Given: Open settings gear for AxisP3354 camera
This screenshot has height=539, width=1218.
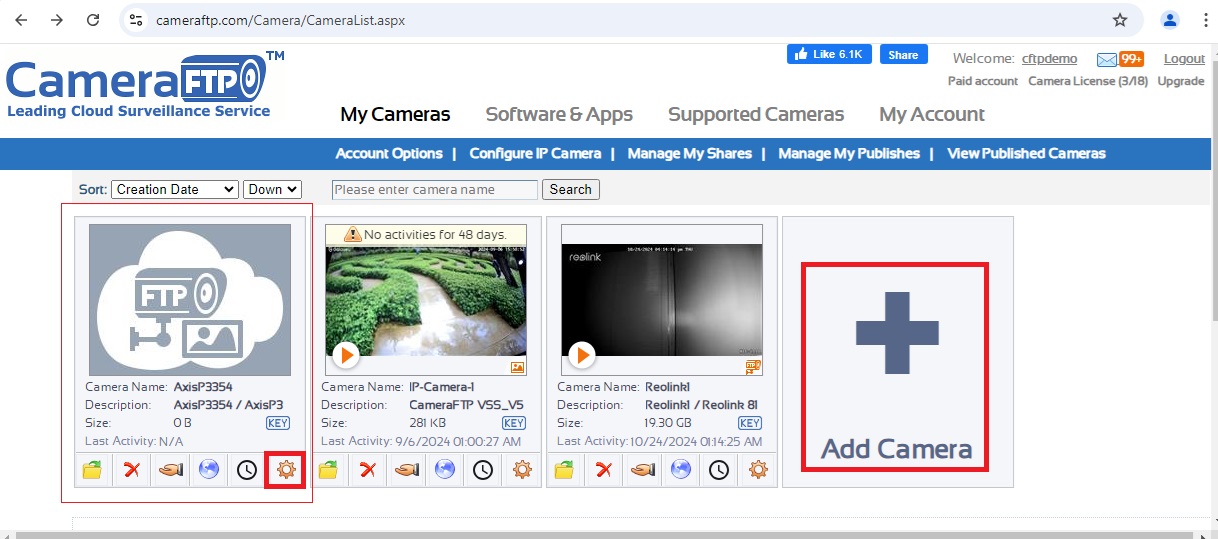Looking at the screenshot, I should pos(287,469).
